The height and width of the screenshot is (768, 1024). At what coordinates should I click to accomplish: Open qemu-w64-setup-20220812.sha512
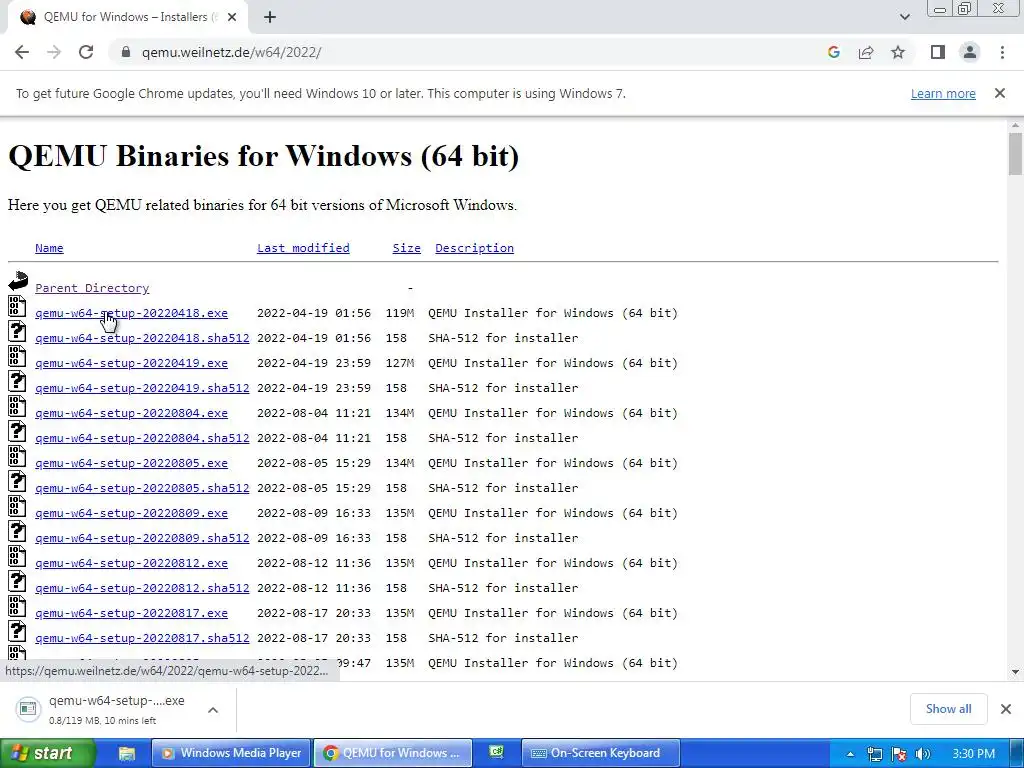click(x=142, y=588)
